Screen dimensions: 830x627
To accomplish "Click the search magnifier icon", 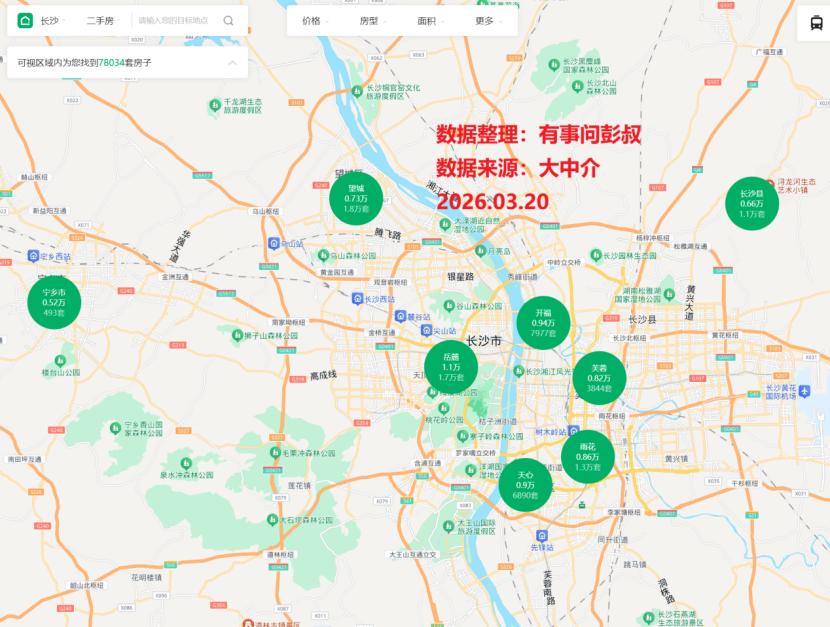I will pos(229,20).
